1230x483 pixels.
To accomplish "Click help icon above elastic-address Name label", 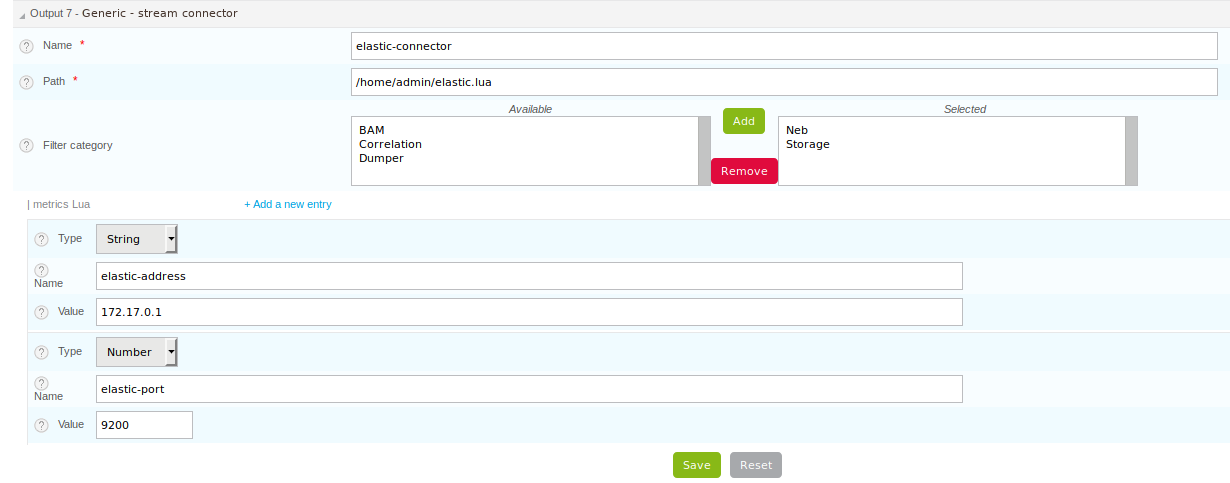I will click(x=41, y=270).
